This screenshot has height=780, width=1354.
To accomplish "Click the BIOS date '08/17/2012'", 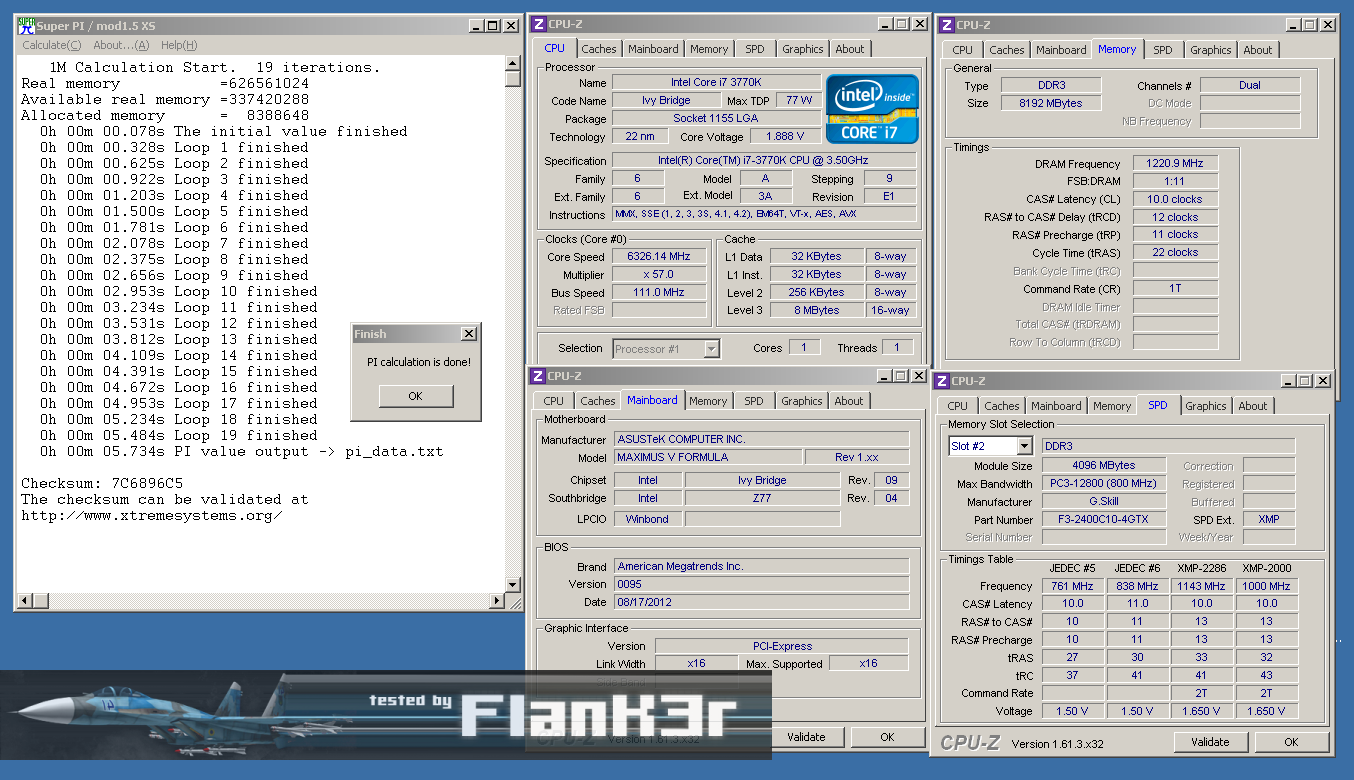I will (761, 602).
